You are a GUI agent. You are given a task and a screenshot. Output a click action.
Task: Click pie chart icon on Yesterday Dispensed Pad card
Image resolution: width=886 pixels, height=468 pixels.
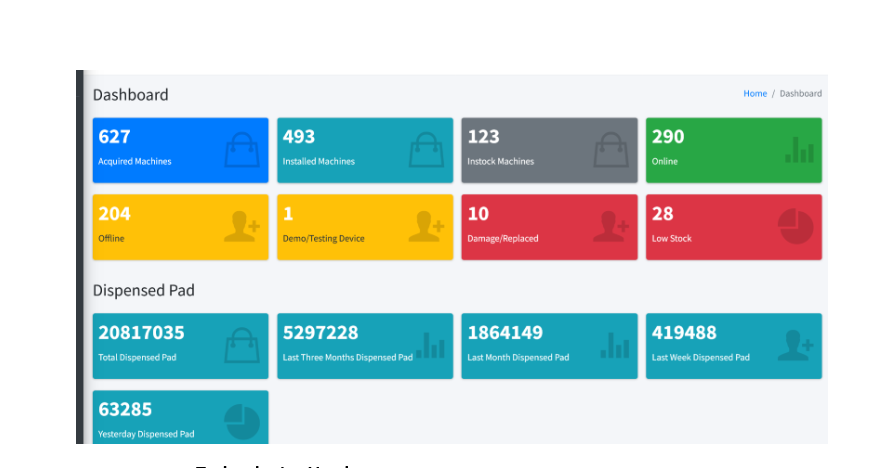(x=242, y=422)
